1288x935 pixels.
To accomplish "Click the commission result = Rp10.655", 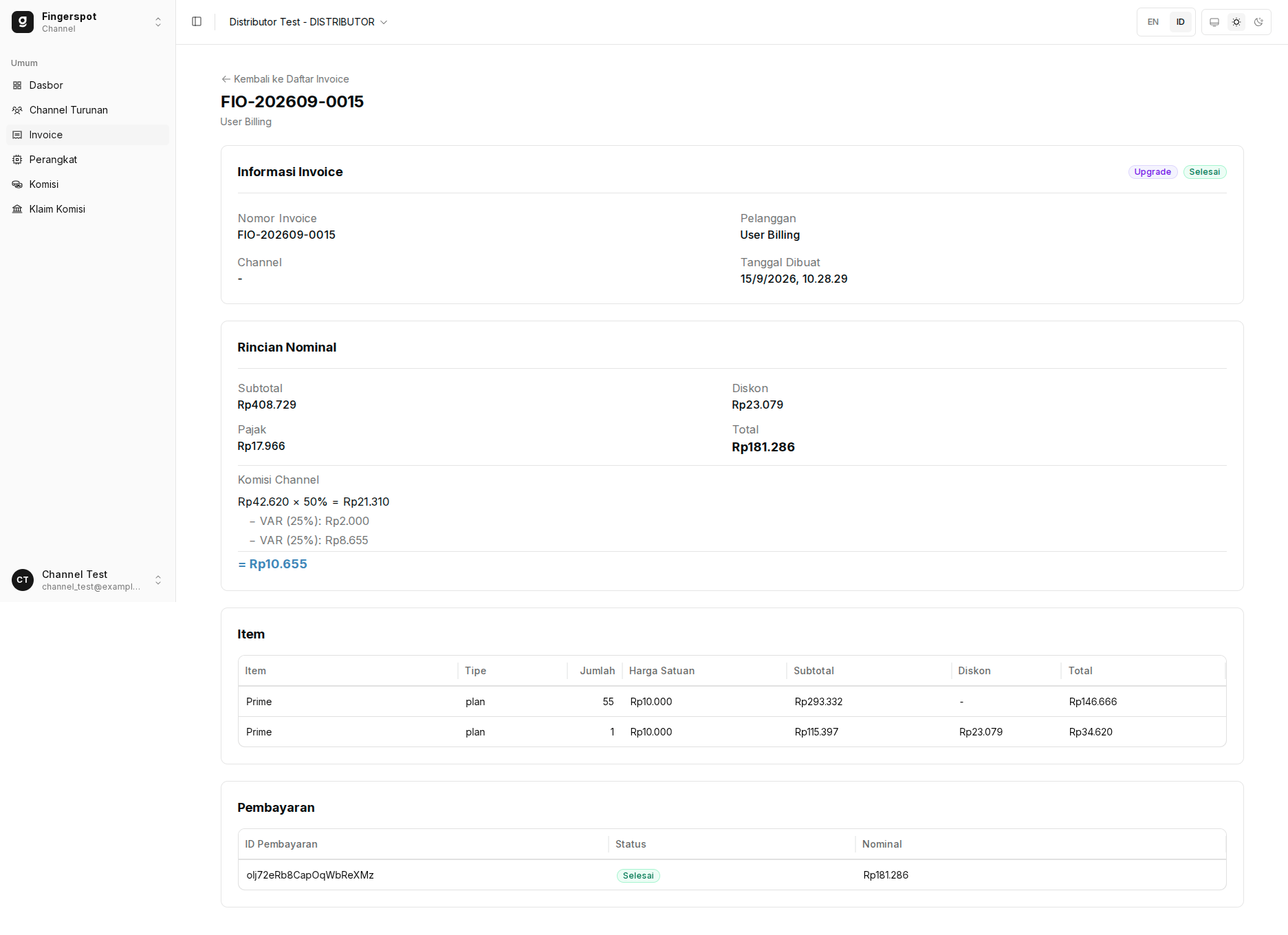I will click(272, 564).
